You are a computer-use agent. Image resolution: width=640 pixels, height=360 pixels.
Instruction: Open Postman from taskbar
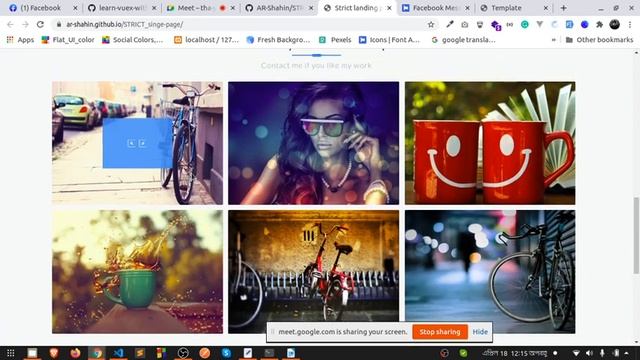click(204, 353)
